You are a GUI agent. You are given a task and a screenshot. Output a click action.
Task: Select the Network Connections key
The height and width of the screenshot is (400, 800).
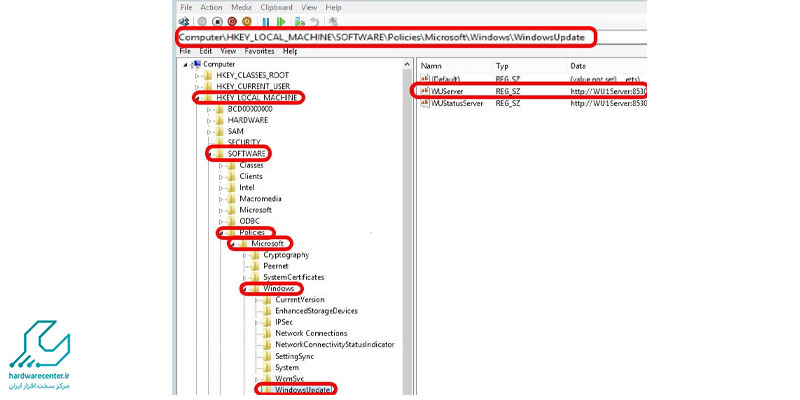coord(311,333)
